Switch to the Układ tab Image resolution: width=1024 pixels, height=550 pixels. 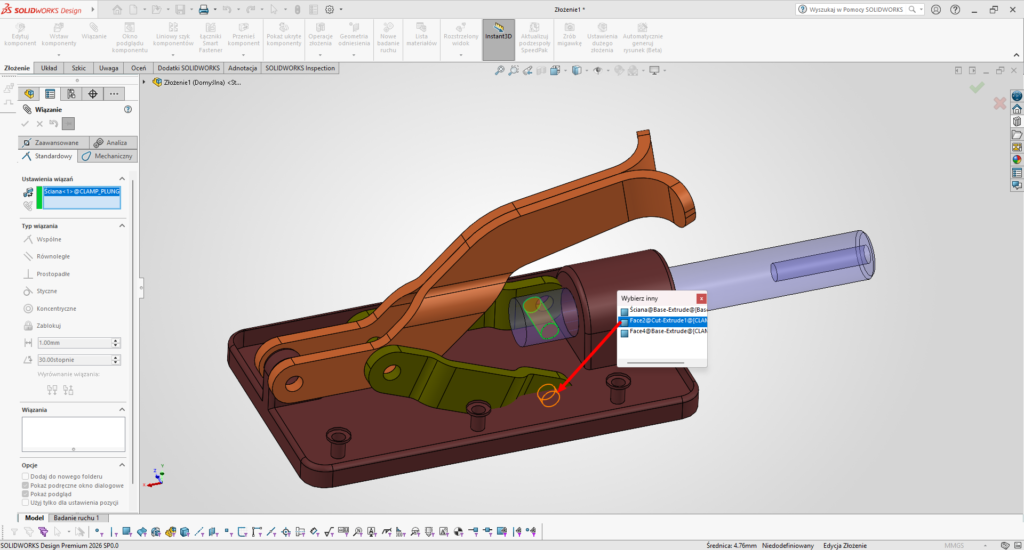pos(49,68)
